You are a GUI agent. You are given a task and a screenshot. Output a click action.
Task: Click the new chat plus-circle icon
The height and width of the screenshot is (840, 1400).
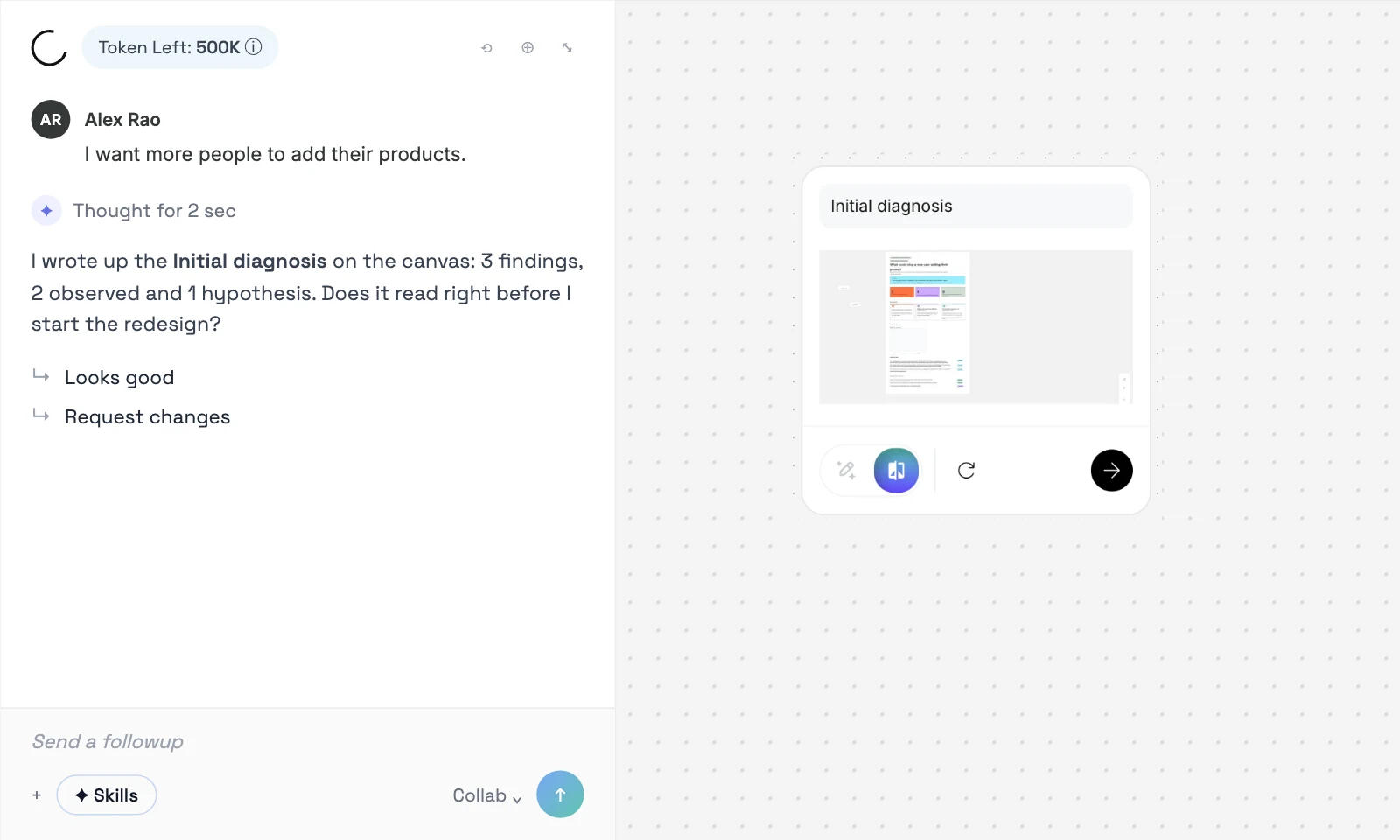tap(528, 48)
